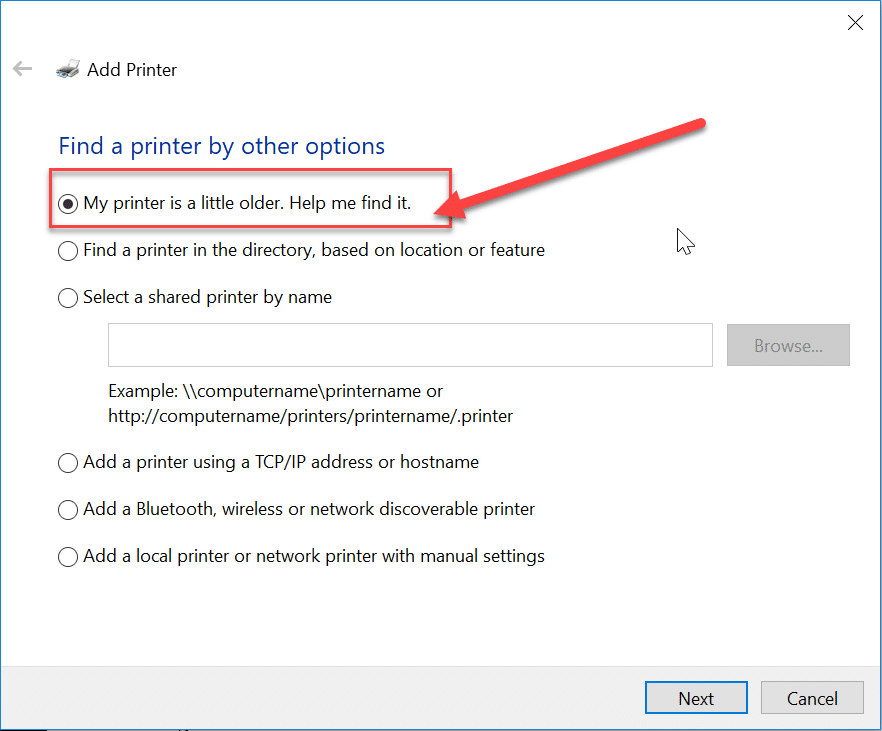Click the mouse pointer graphic in the dialog
This screenshot has height=731, width=882.
pos(685,242)
